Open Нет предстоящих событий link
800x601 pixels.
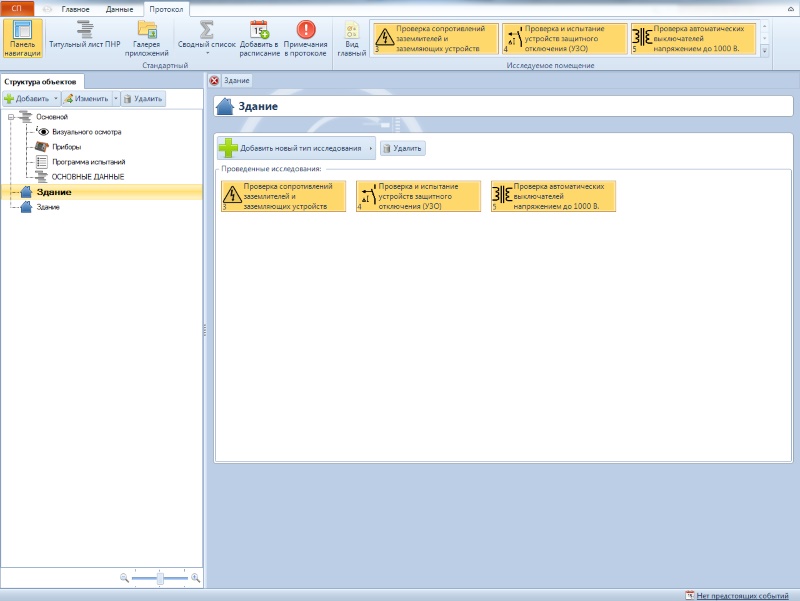[x=742, y=595]
